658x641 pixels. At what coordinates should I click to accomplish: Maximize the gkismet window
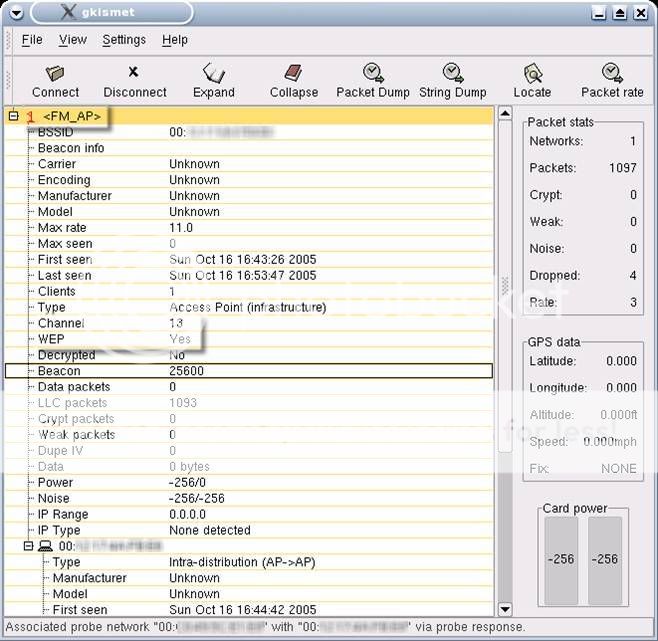pos(620,13)
